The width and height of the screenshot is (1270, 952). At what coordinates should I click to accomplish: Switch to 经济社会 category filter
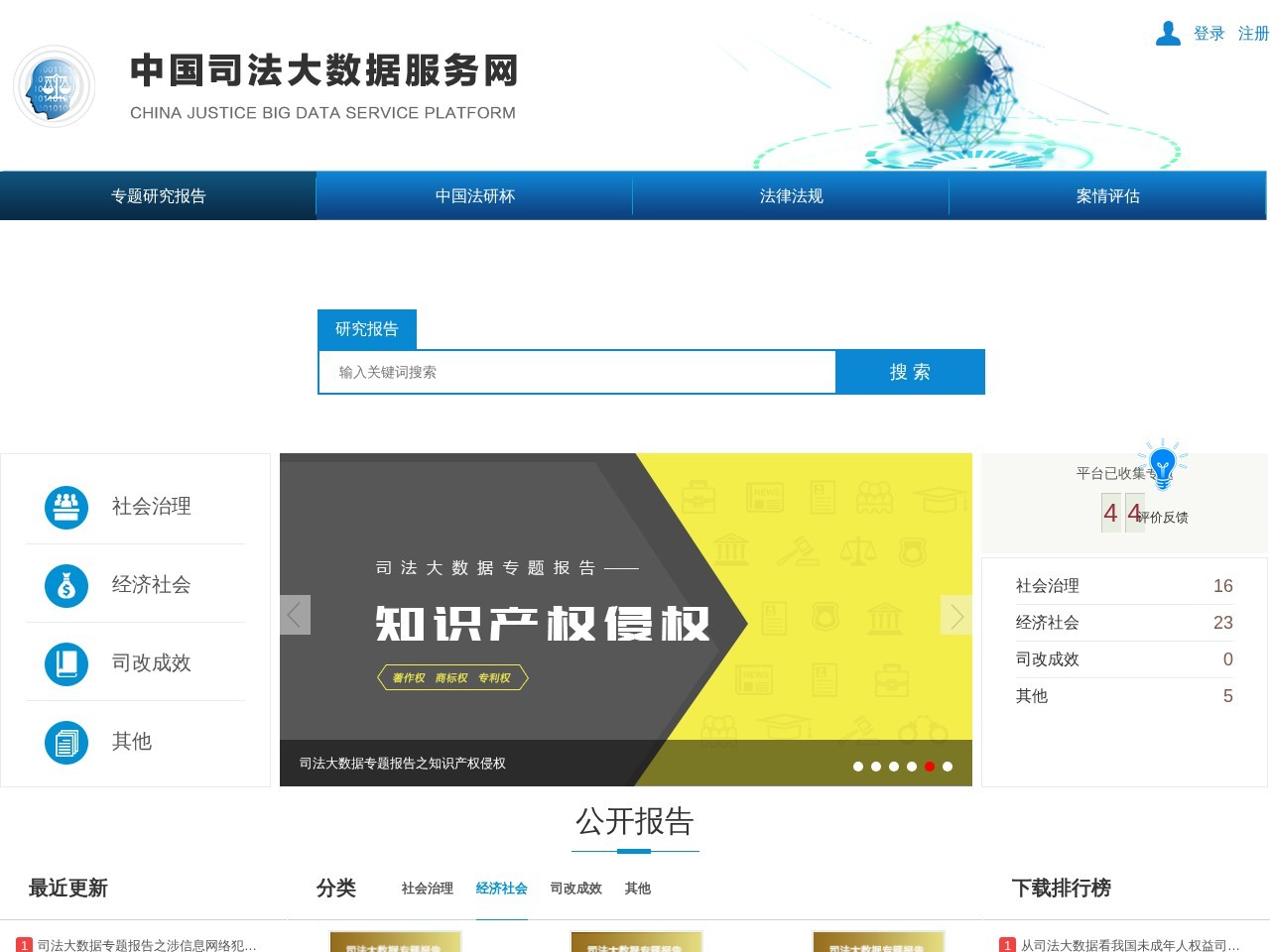pos(502,889)
